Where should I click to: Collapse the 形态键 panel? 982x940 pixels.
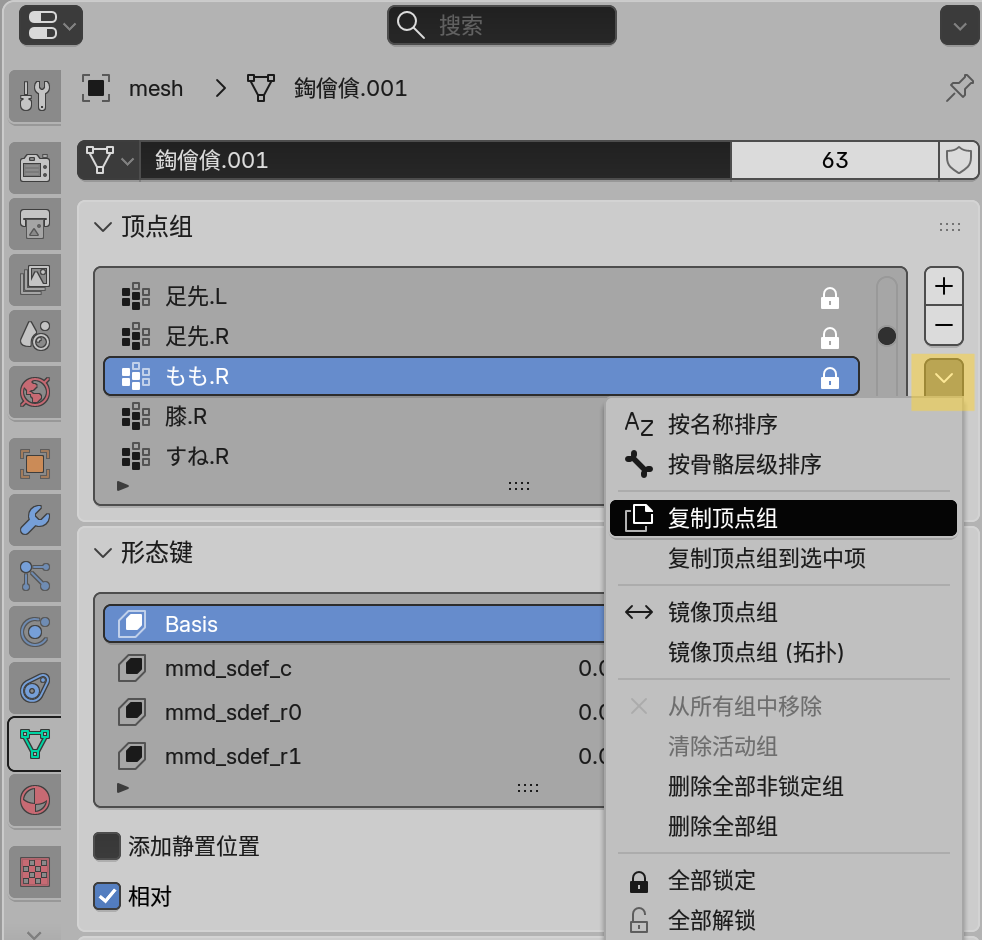point(103,552)
